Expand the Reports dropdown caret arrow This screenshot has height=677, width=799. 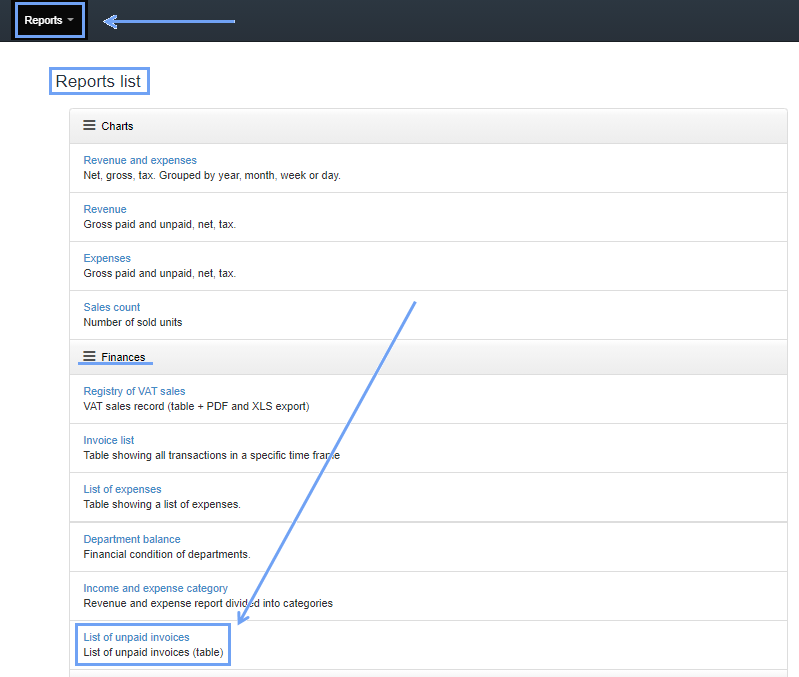pyautogui.click(x=71, y=21)
